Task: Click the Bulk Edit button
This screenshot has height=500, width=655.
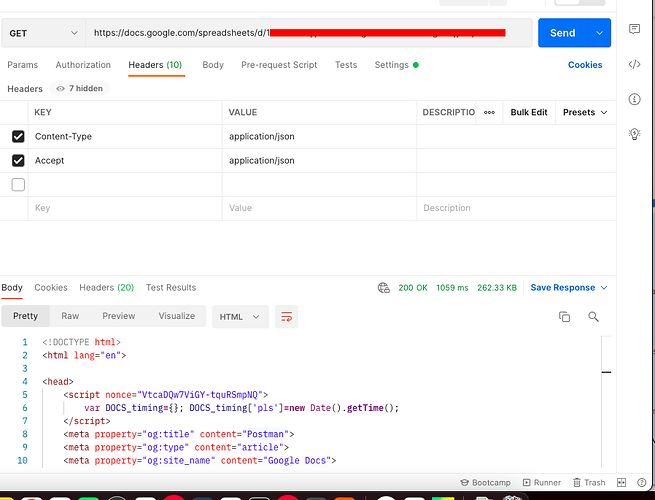Action: [529, 112]
